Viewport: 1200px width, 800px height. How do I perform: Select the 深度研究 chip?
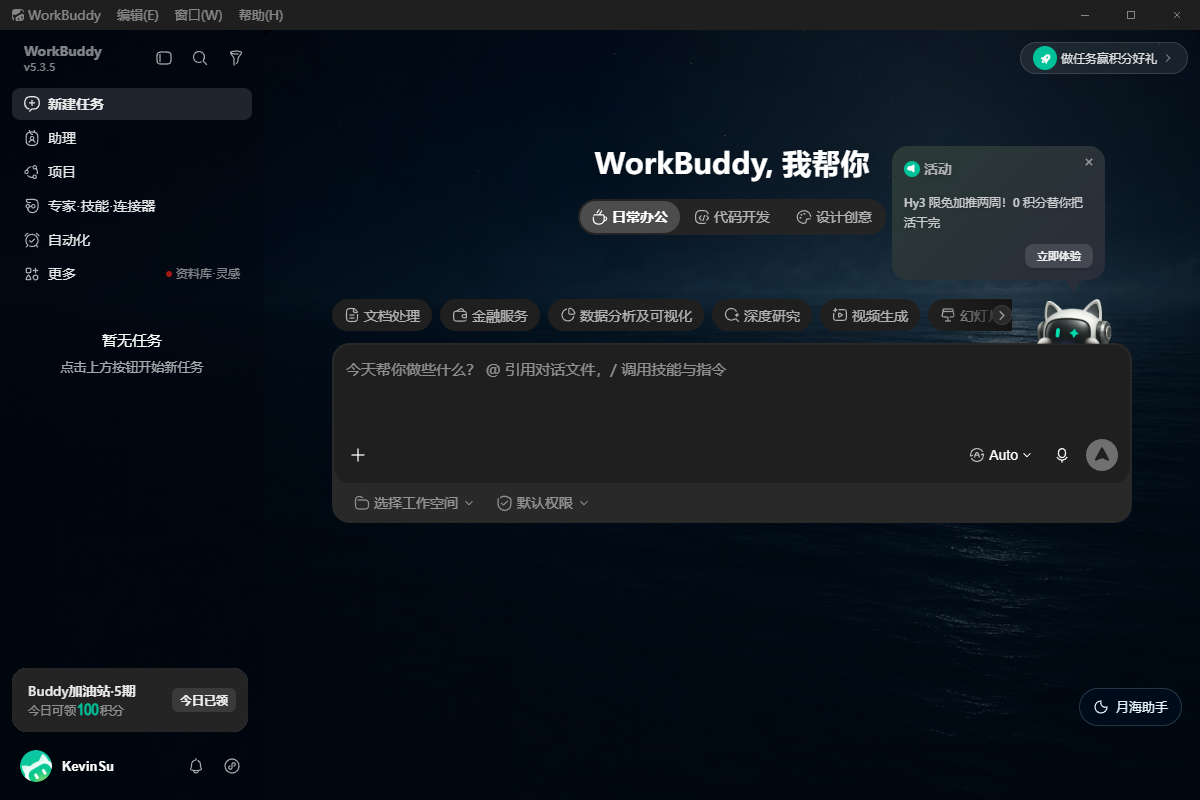coord(763,316)
